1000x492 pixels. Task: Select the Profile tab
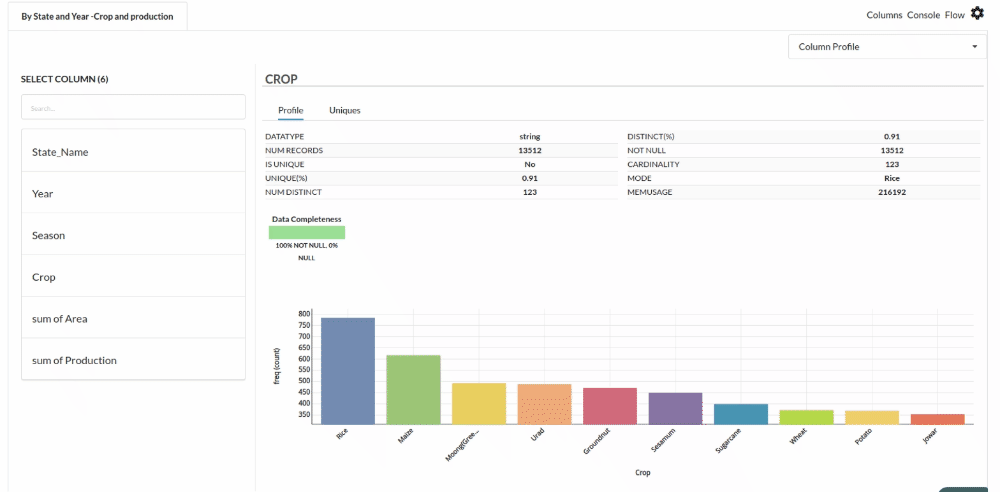291,110
